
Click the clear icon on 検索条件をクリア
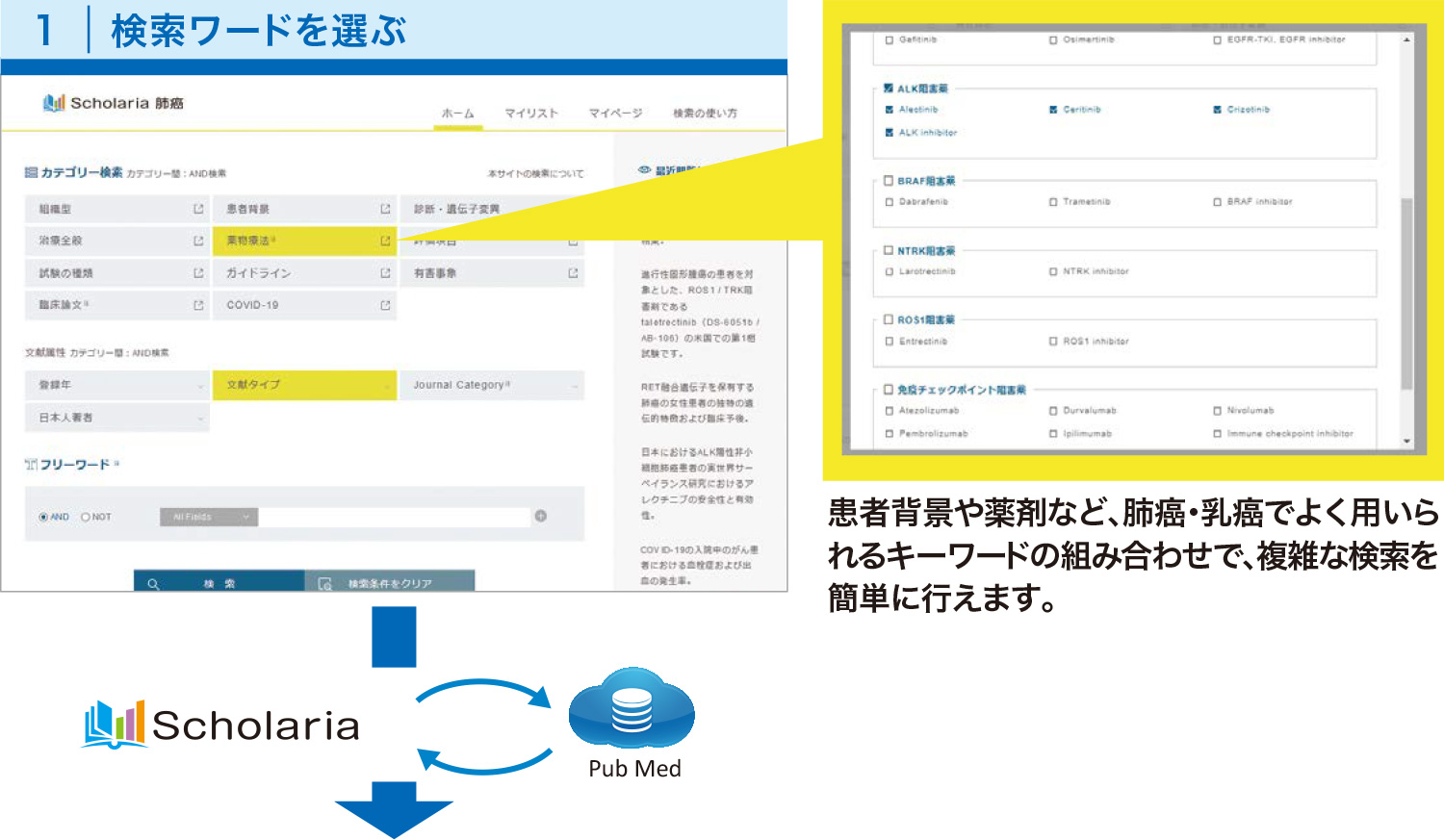coord(325,583)
